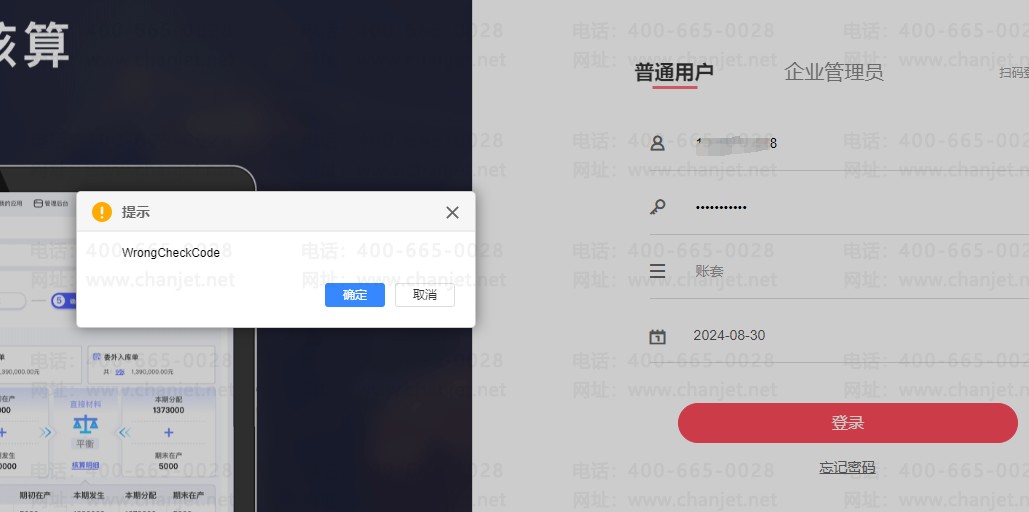Switch to the 普通用户 tab

coord(674,72)
